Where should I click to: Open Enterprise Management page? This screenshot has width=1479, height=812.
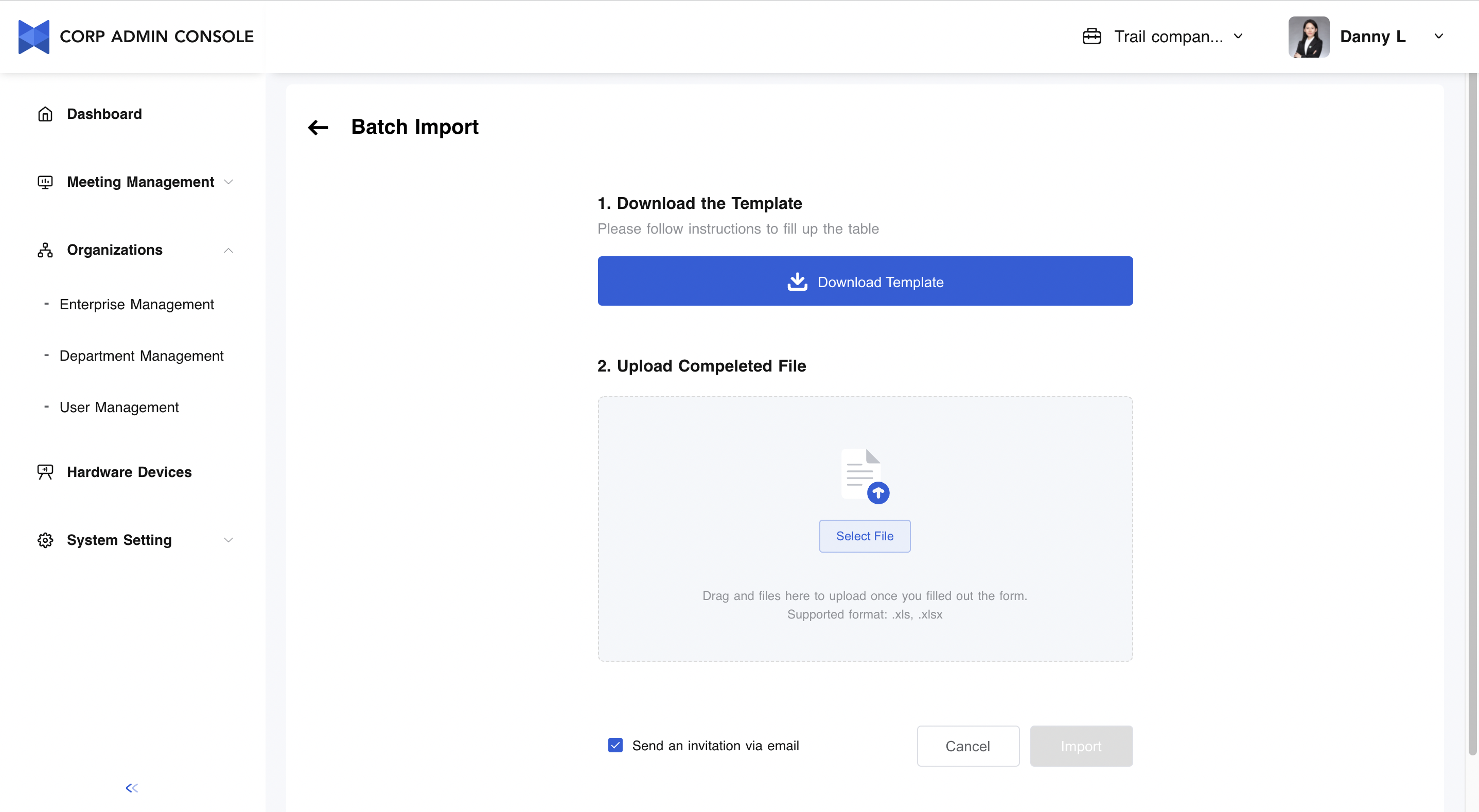(137, 304)
